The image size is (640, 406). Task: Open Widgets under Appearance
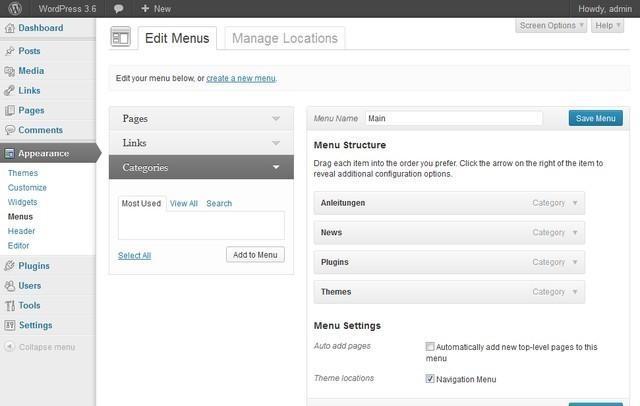tap(22, 202)
